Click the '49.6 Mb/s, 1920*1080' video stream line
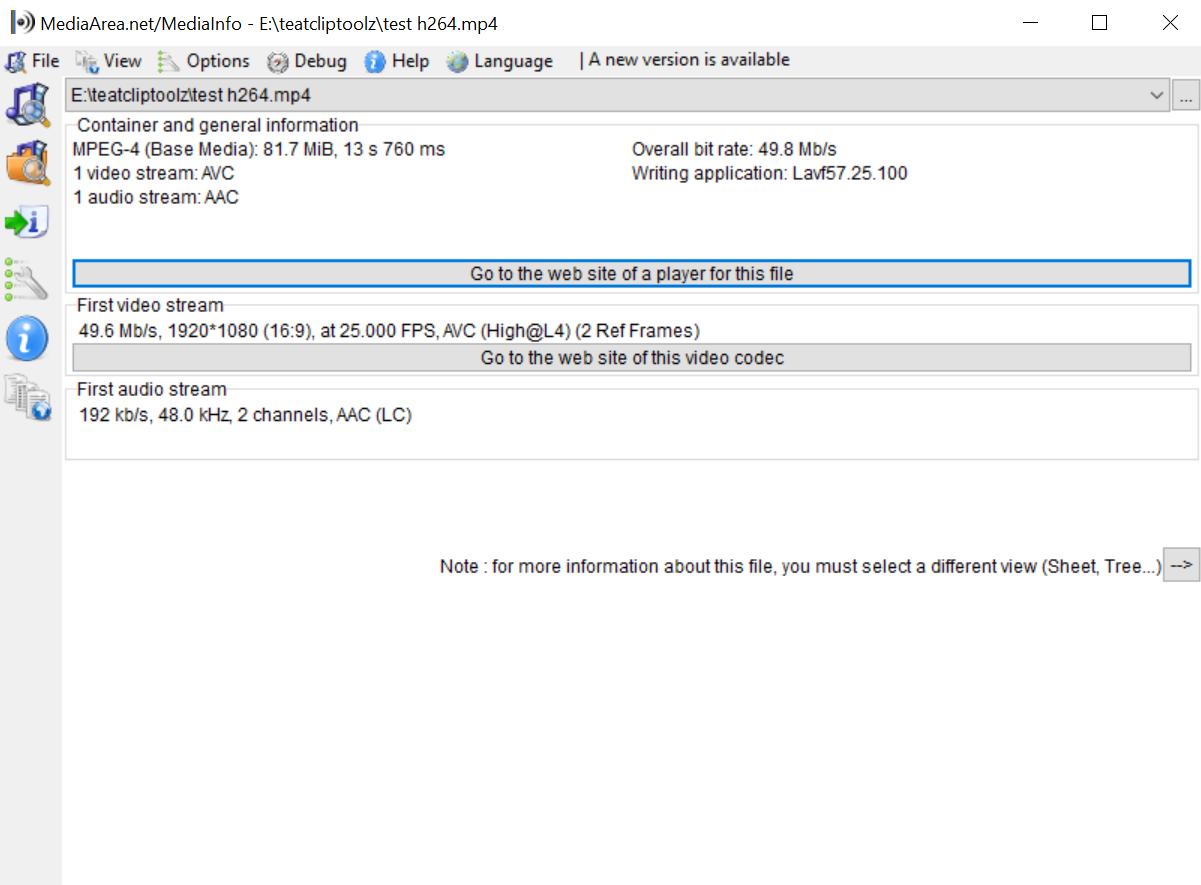 (x=389, y=330)
